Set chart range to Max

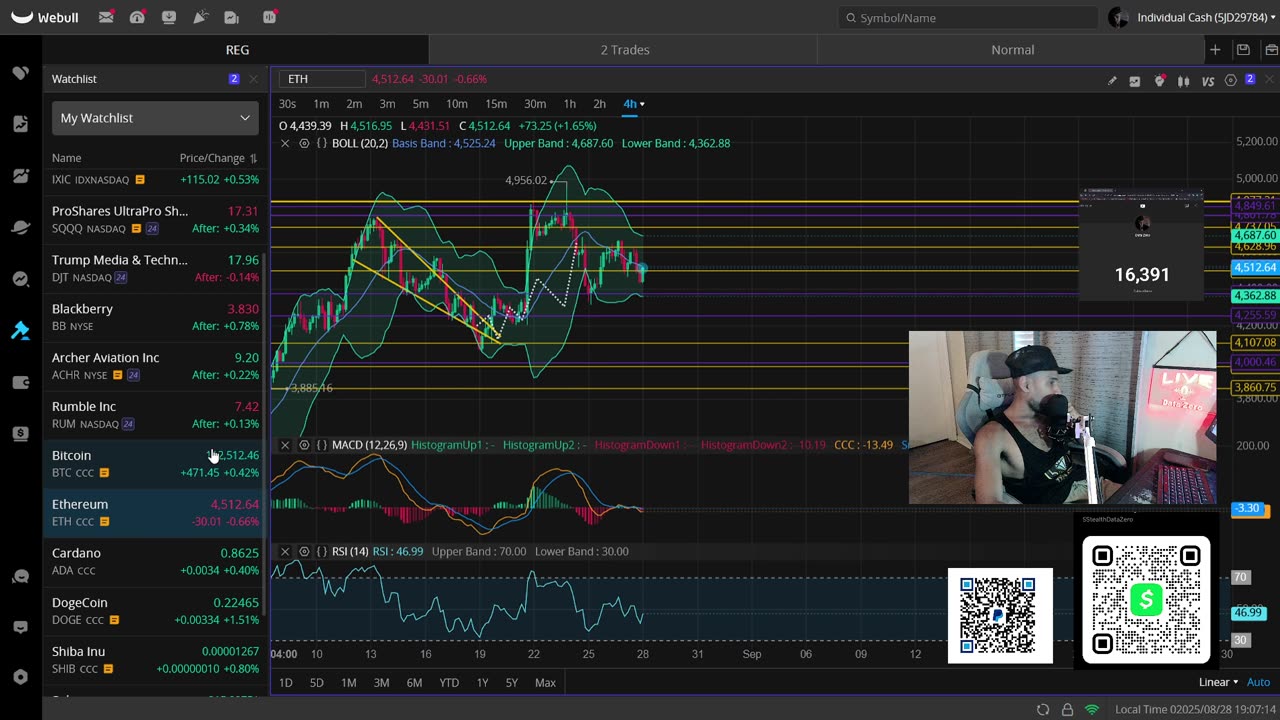545,683
